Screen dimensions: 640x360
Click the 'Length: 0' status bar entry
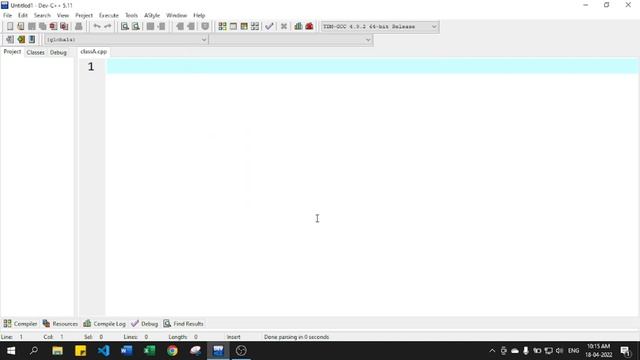pos(183,337)
